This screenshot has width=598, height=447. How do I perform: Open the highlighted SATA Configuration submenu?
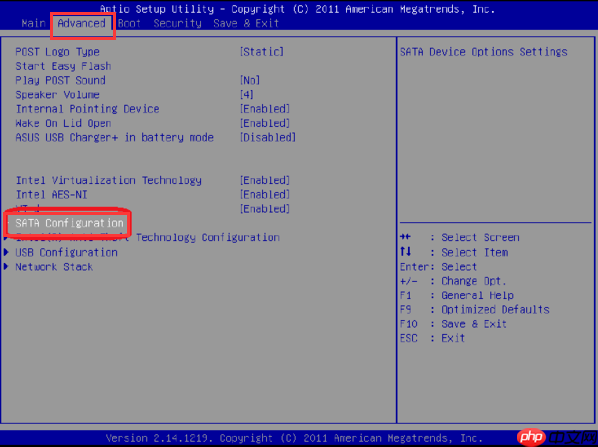point(69,223)
